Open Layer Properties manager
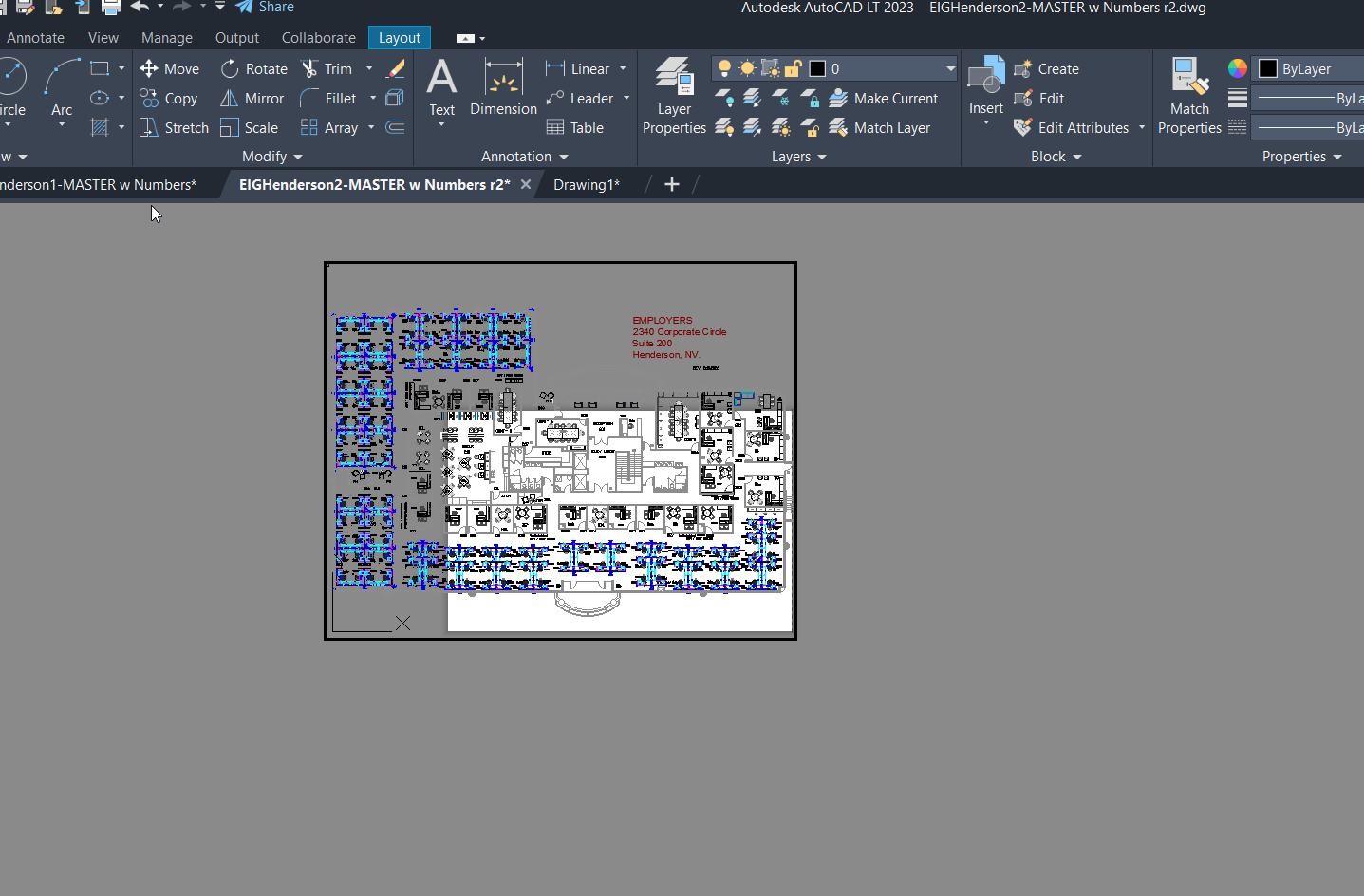 coord(674,95)
